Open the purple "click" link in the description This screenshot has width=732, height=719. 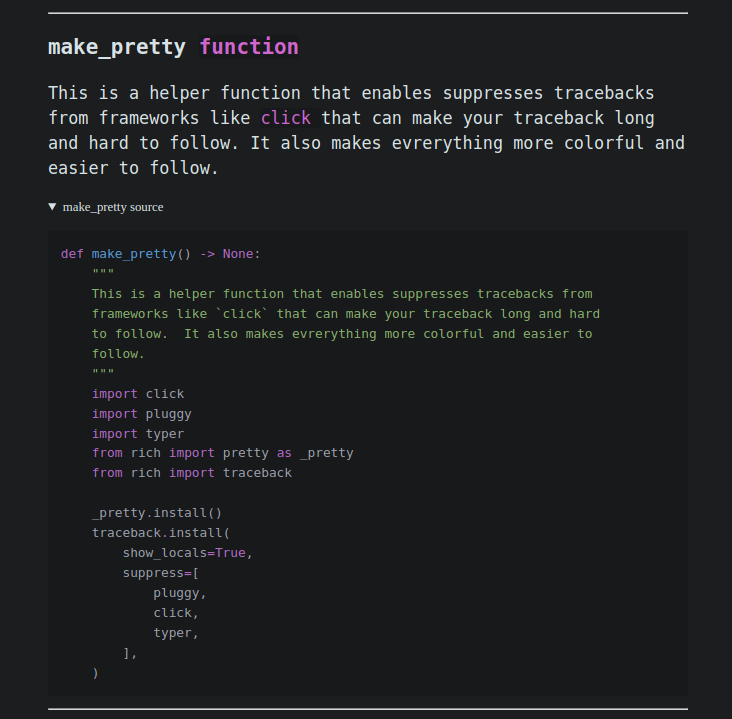click(286, 118)
